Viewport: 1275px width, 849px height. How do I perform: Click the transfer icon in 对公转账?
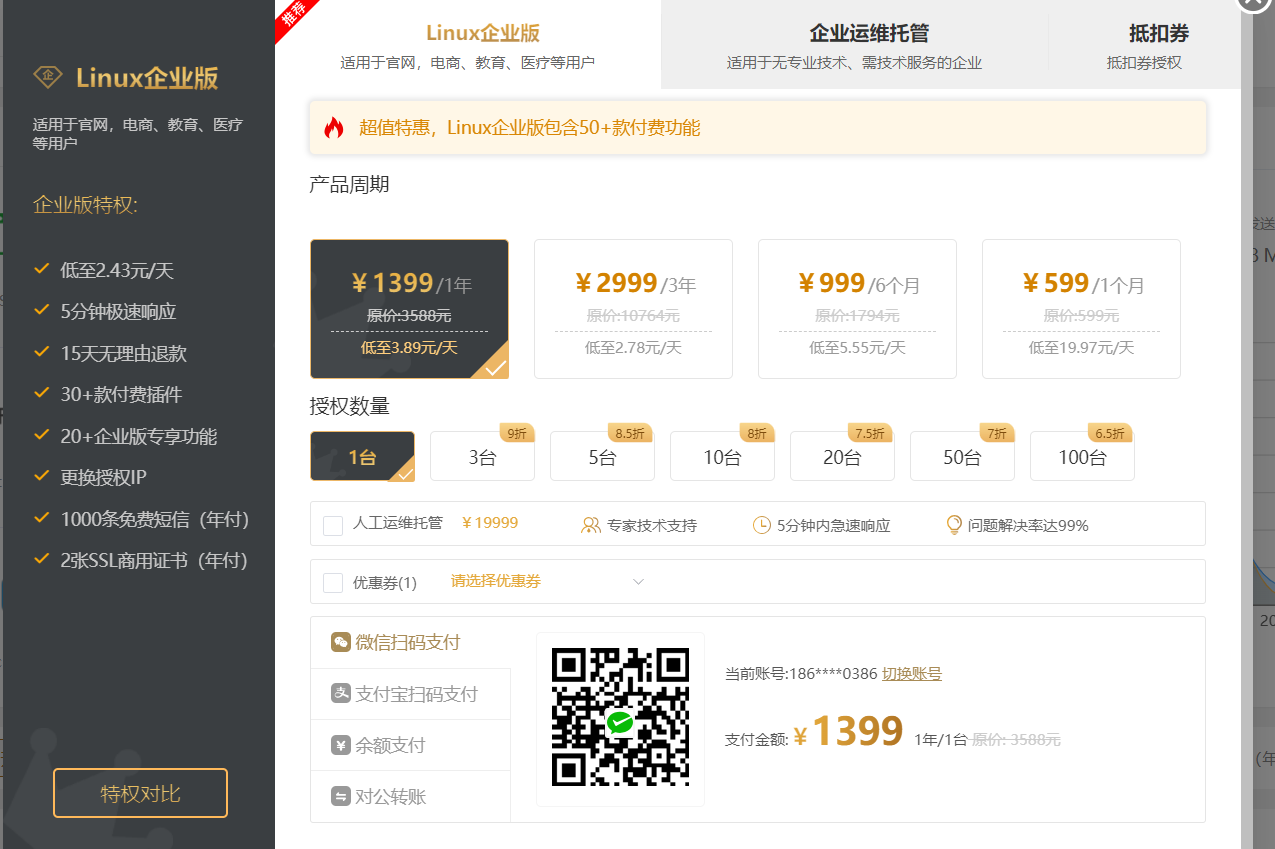(340, 796)
